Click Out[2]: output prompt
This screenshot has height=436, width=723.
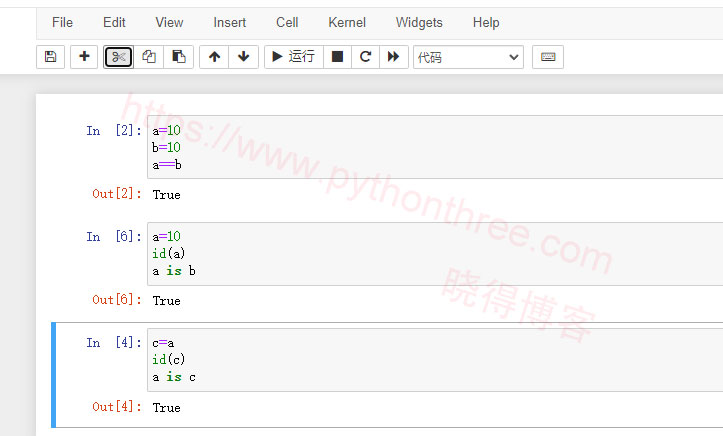(117, 194)
